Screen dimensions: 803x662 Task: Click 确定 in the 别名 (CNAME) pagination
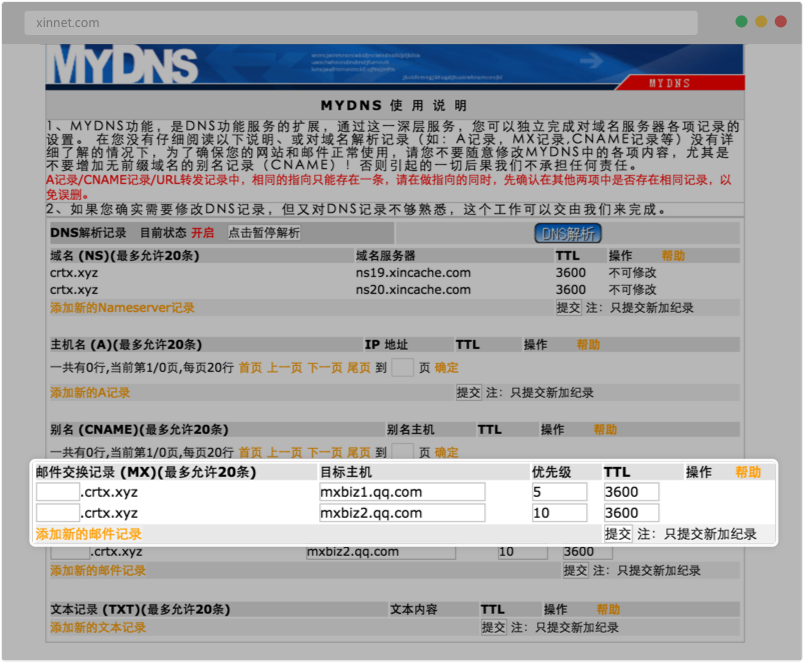[x=447, y=453]
